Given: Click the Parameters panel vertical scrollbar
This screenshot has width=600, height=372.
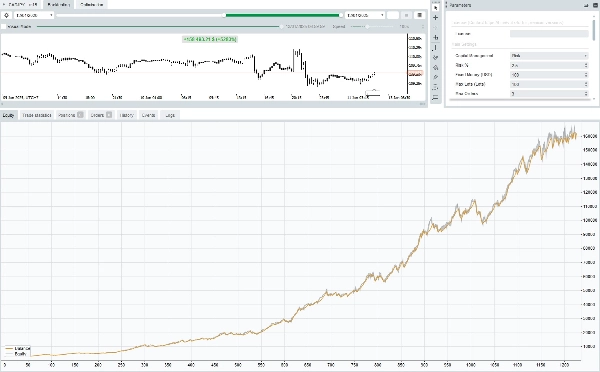Looking at the screenshot, I should tap(594, 31).
